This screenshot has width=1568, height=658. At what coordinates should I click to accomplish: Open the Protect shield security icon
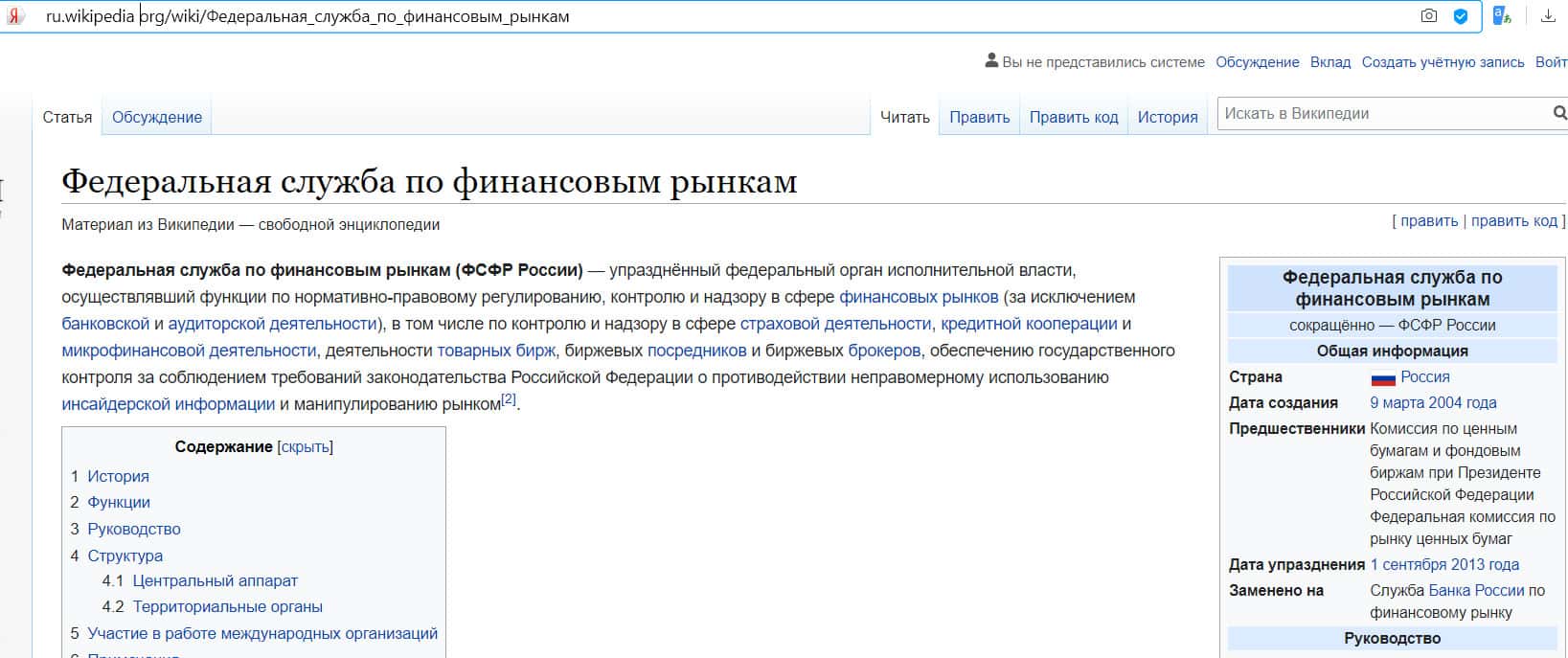tap(1460, 16)
